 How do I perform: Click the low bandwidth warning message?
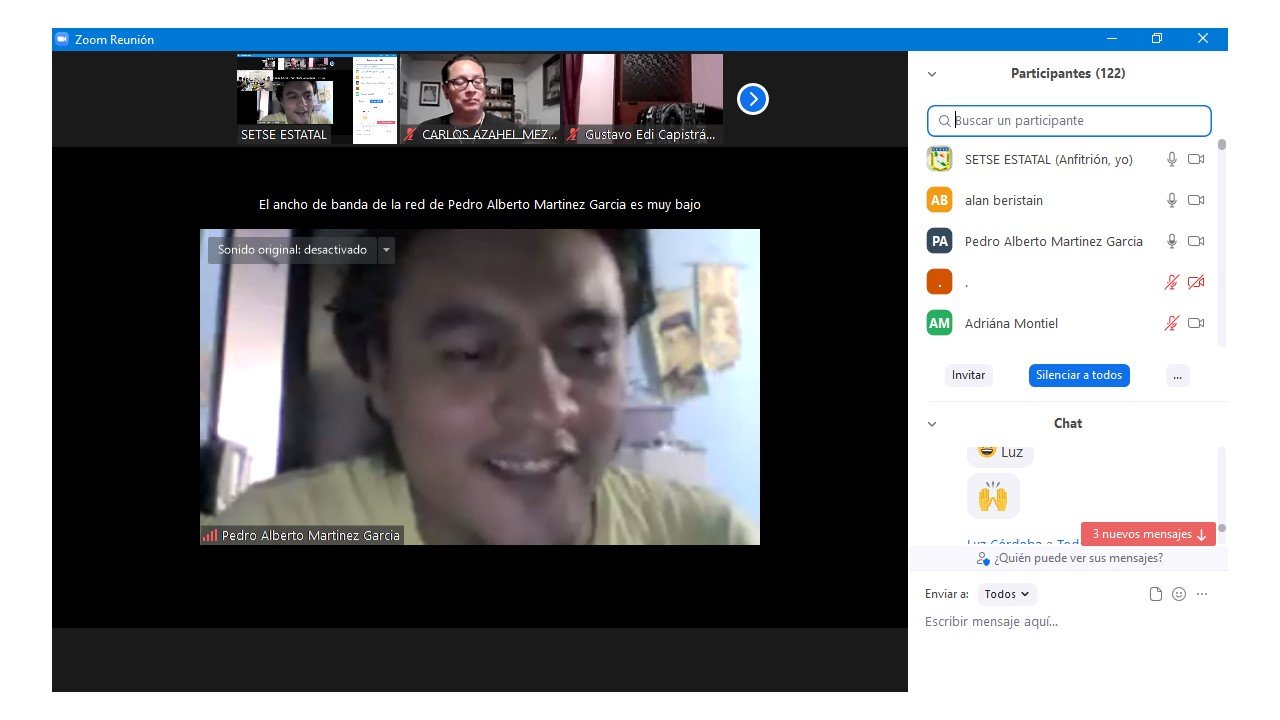(480, 204)
